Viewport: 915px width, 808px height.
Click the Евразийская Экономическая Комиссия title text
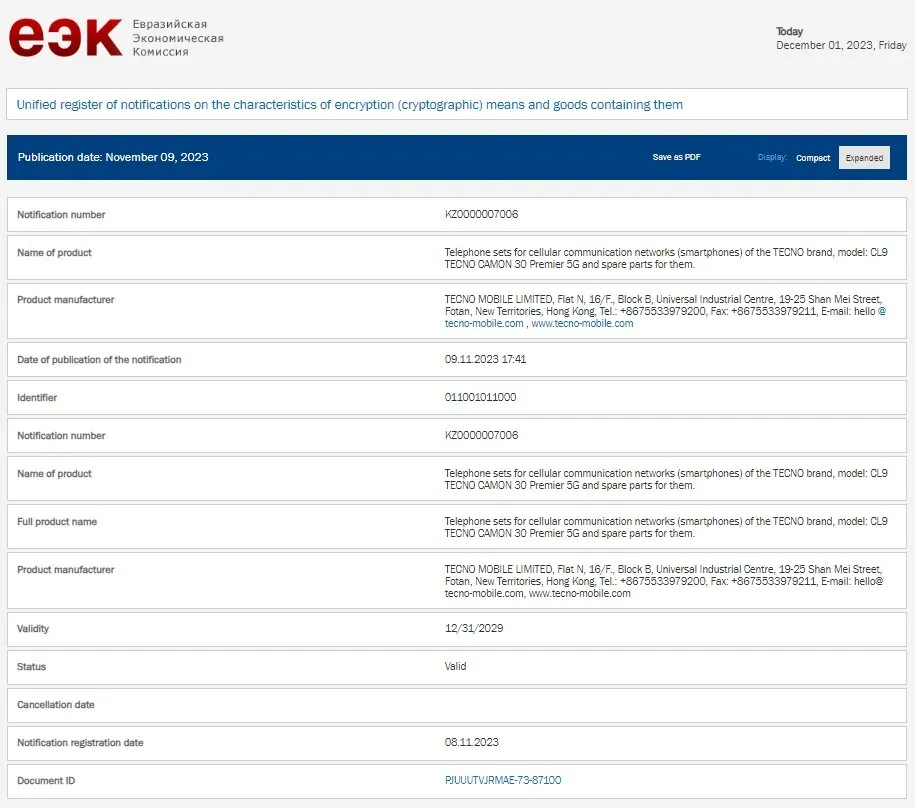(178, 38)
